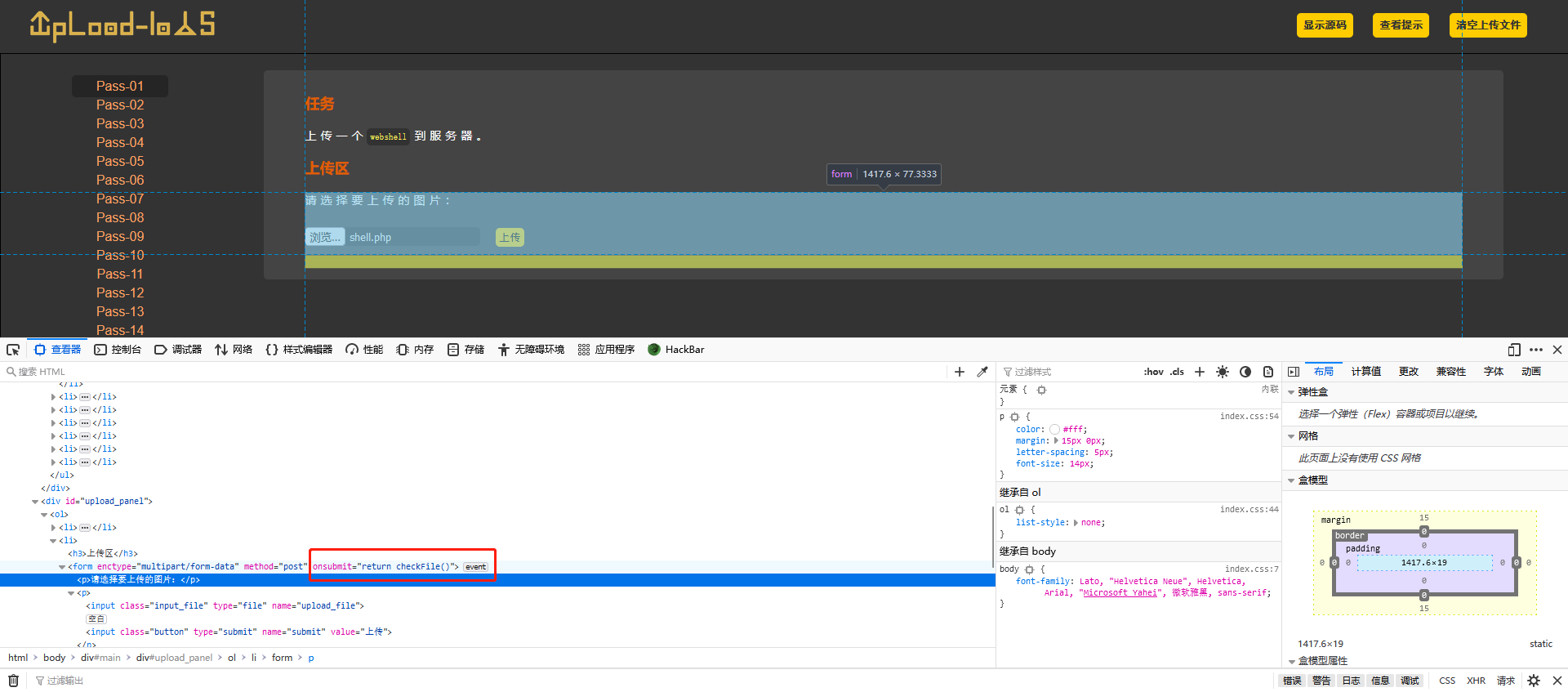The height and width of the screenshot is (692, 1568).
Task: Click the selector highlighter icon beside ol rule
Action: 1019,510
